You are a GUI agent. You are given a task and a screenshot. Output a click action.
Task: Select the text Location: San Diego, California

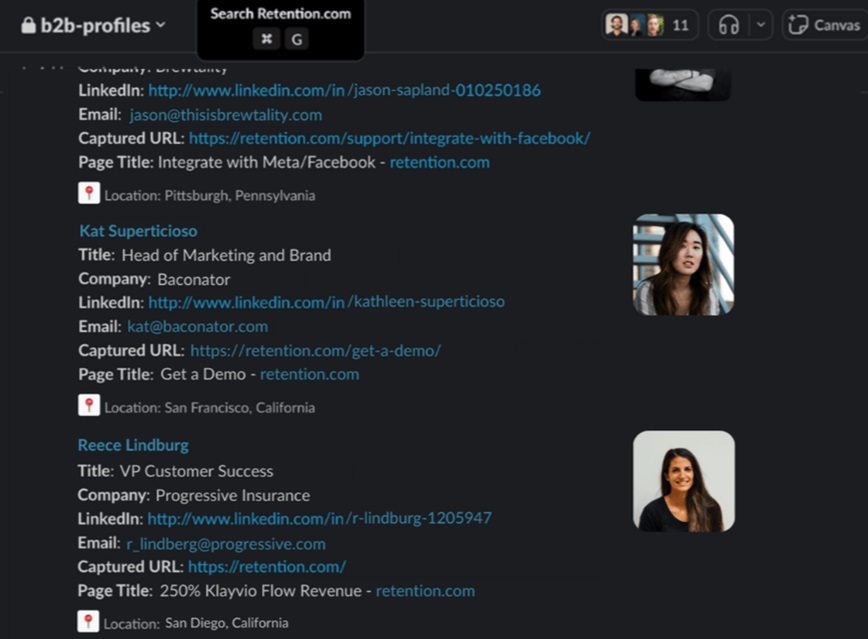pos(196,623)
